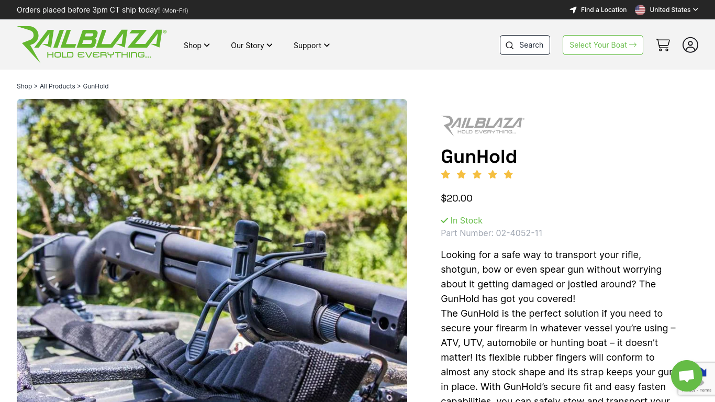Click the Search field in header
This screenshot has width=715, height=402.
pyautogui.click(x=525, y=45)
